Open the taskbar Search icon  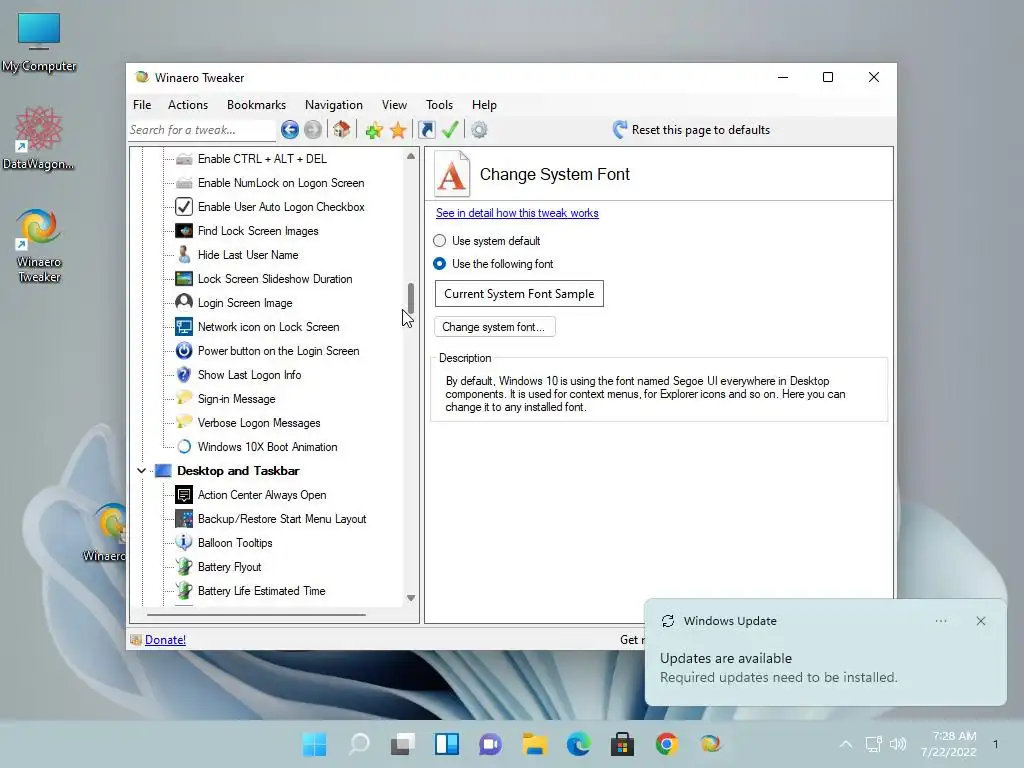pyautogui.click(x=359, y=744)
